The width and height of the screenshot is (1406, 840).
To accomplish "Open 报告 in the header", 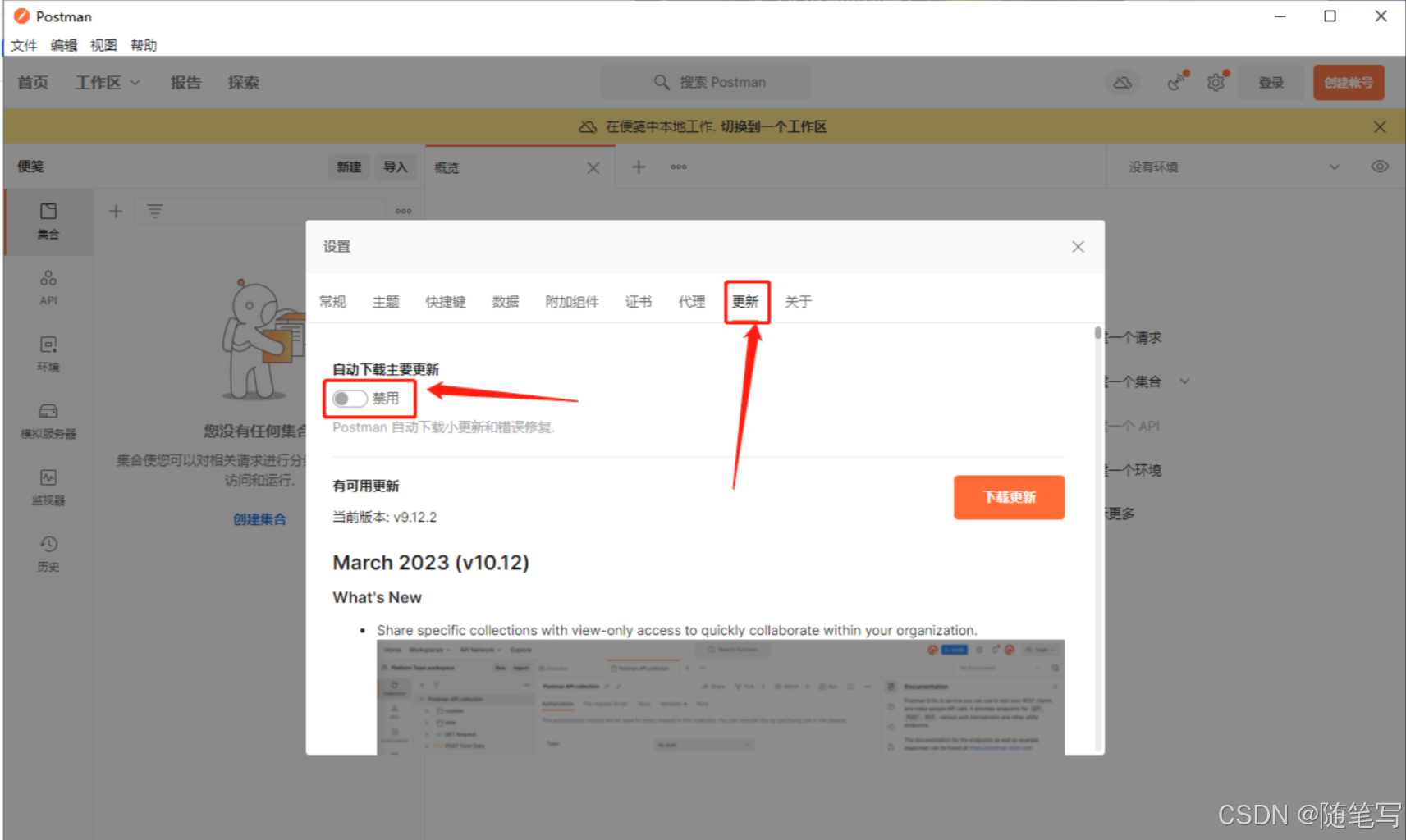I will click(x=185, y=83).
